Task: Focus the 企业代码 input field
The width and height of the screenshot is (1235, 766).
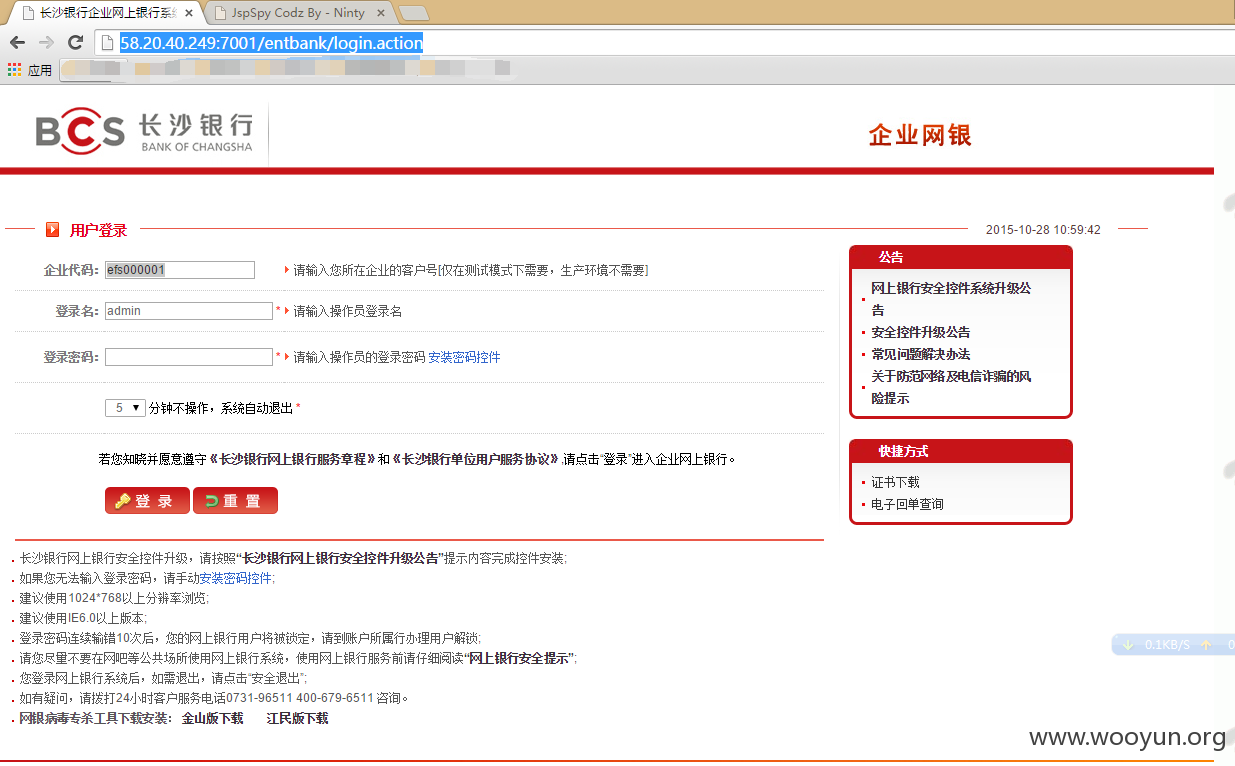Action: (180, 270)
